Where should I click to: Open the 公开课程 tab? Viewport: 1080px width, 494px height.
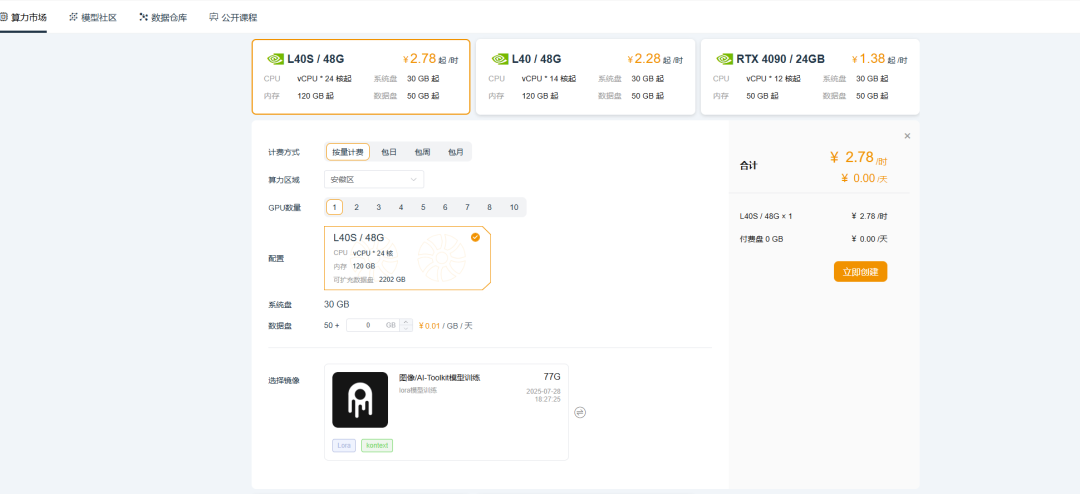(x=233, y=17)
